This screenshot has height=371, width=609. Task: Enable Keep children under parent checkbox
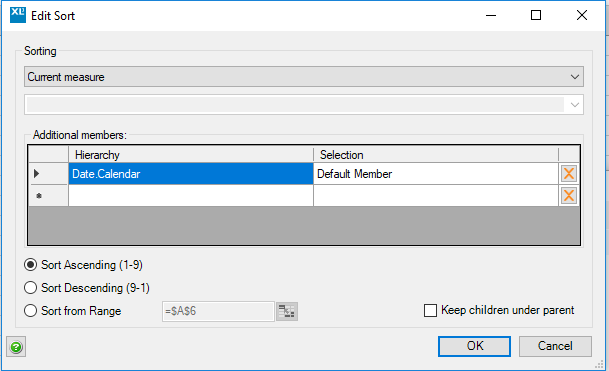430,310
